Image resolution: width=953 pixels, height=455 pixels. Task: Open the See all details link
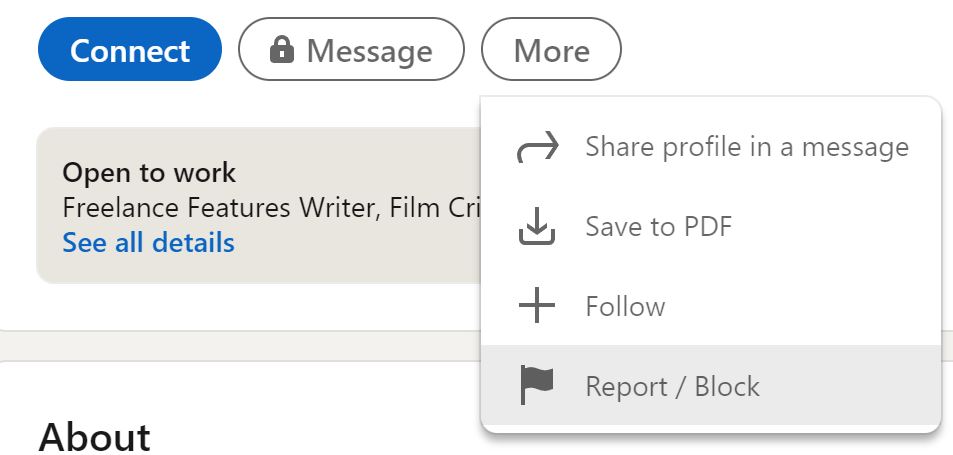pos(148,243)
